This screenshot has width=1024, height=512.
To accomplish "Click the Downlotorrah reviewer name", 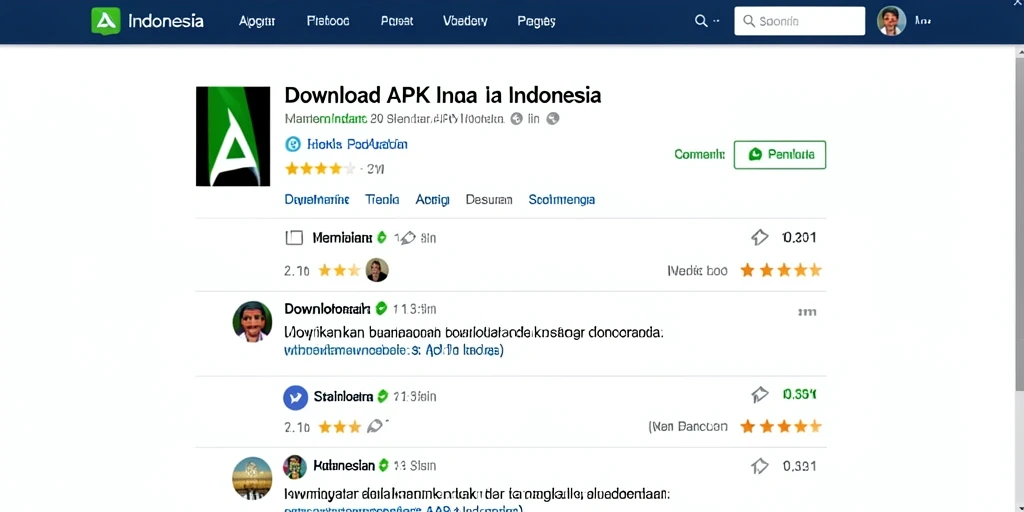I will click(328, 308).
